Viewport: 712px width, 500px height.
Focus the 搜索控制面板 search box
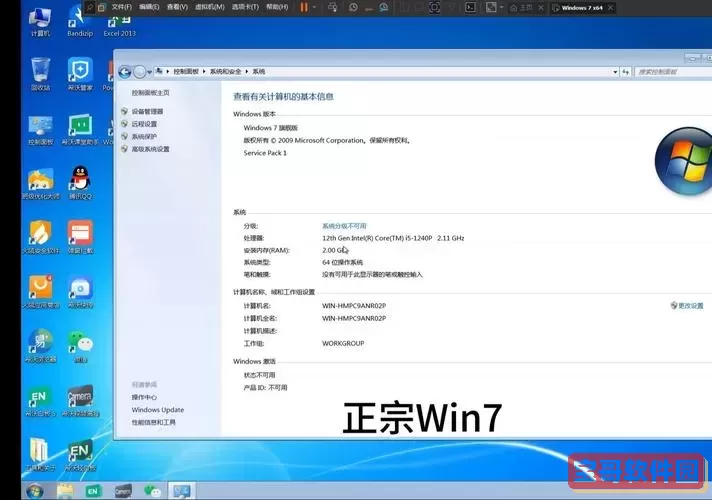[x=673, y=72]
